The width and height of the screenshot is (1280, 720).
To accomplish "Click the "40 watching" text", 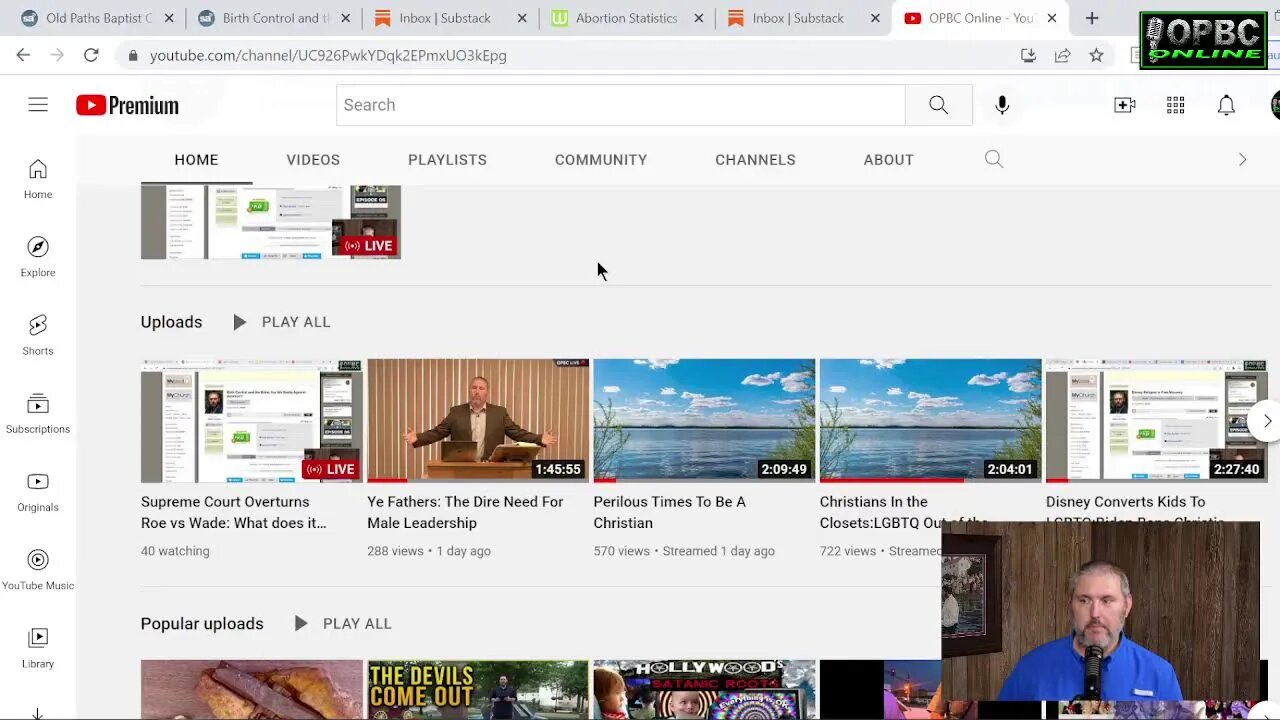I will 175,551.
